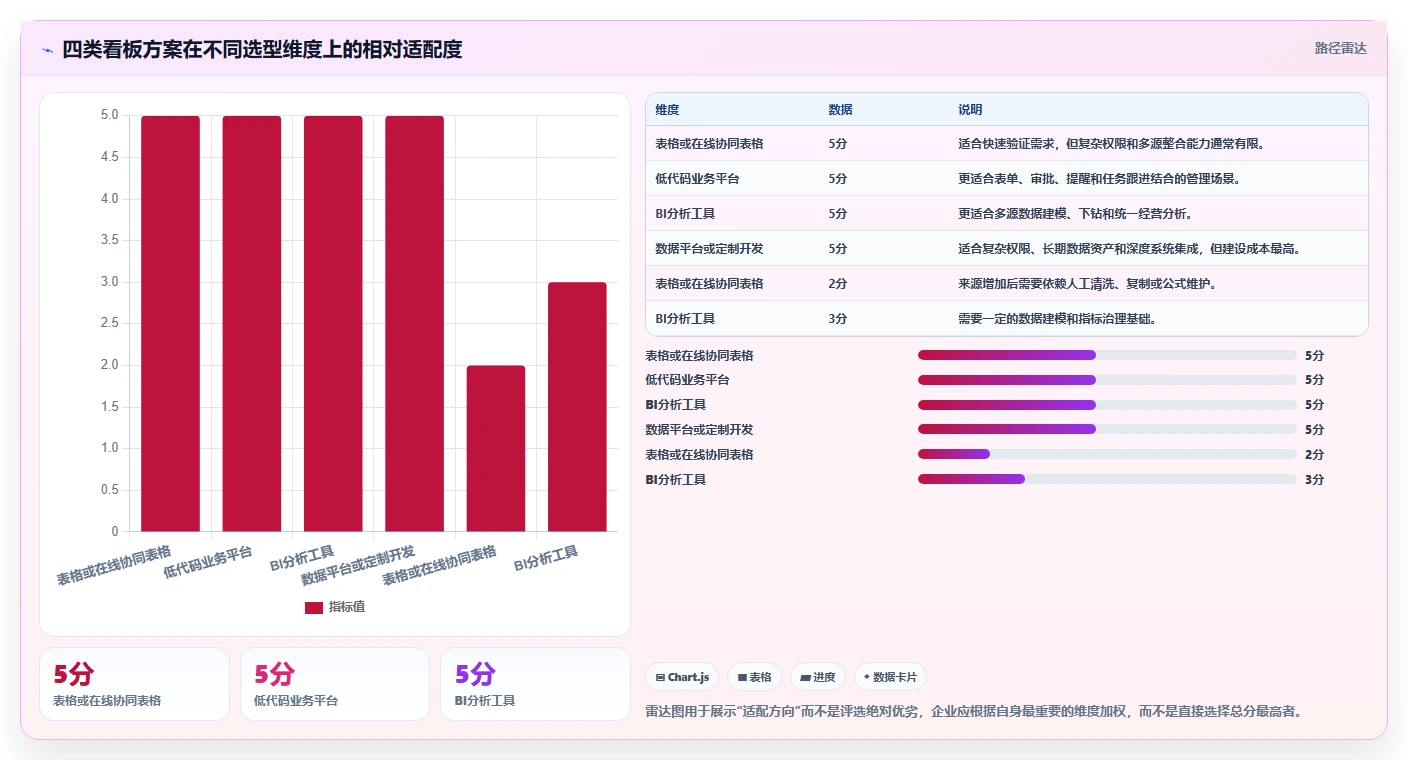Image resolution: width=1408 pixels, height=760 pixels.
Task: Click the progress bar rated 2分
Action: pyautogui.click(x=1107, y=455)
